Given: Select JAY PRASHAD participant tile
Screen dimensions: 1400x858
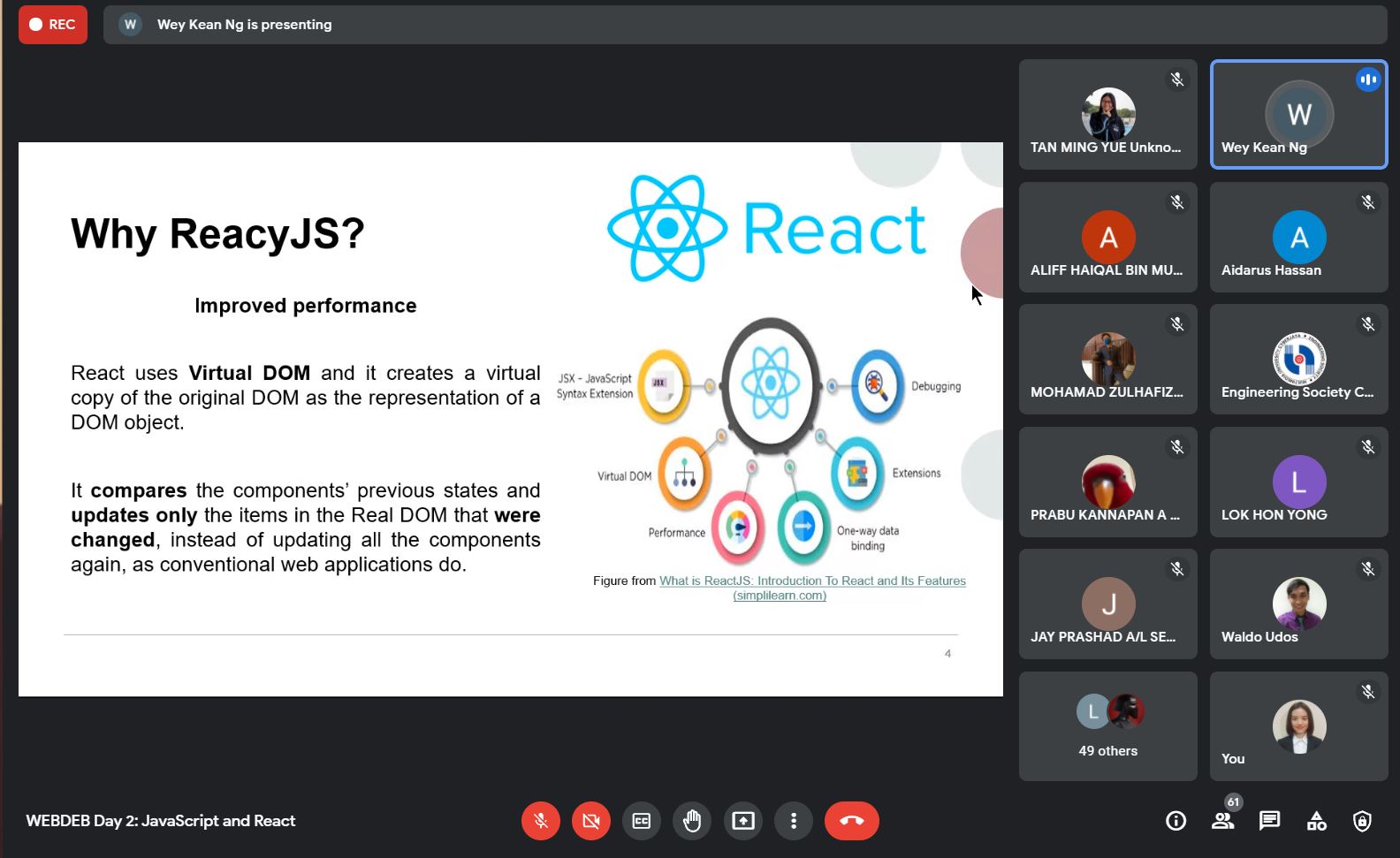Looking at the screenshot, I should pyautogui.click(x=1108, y=604).
